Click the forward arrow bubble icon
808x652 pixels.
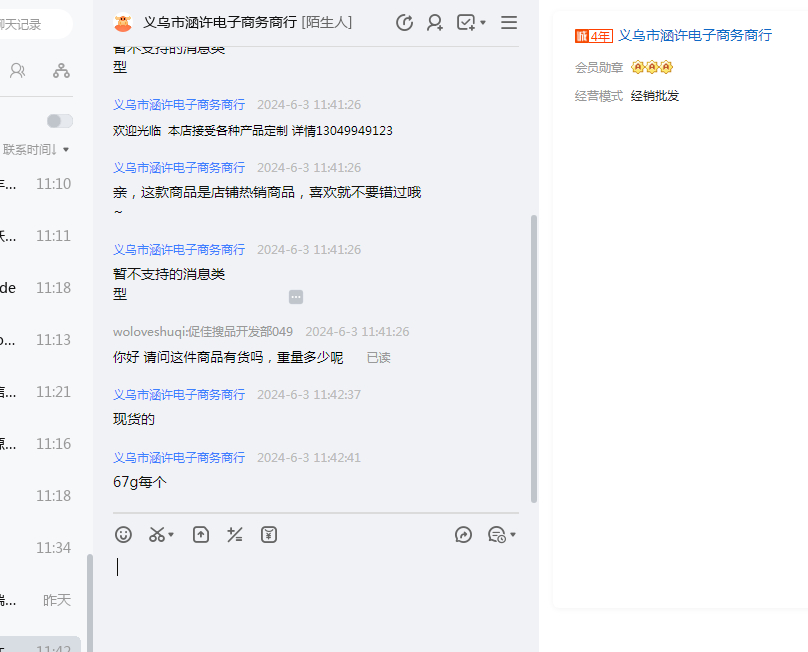(463, 535)
